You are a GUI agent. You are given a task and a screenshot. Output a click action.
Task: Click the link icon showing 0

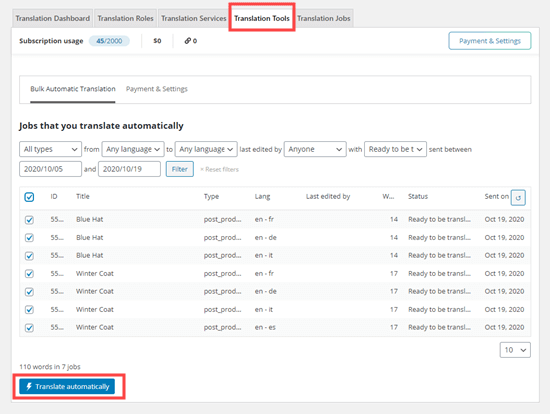pos(190,41)
